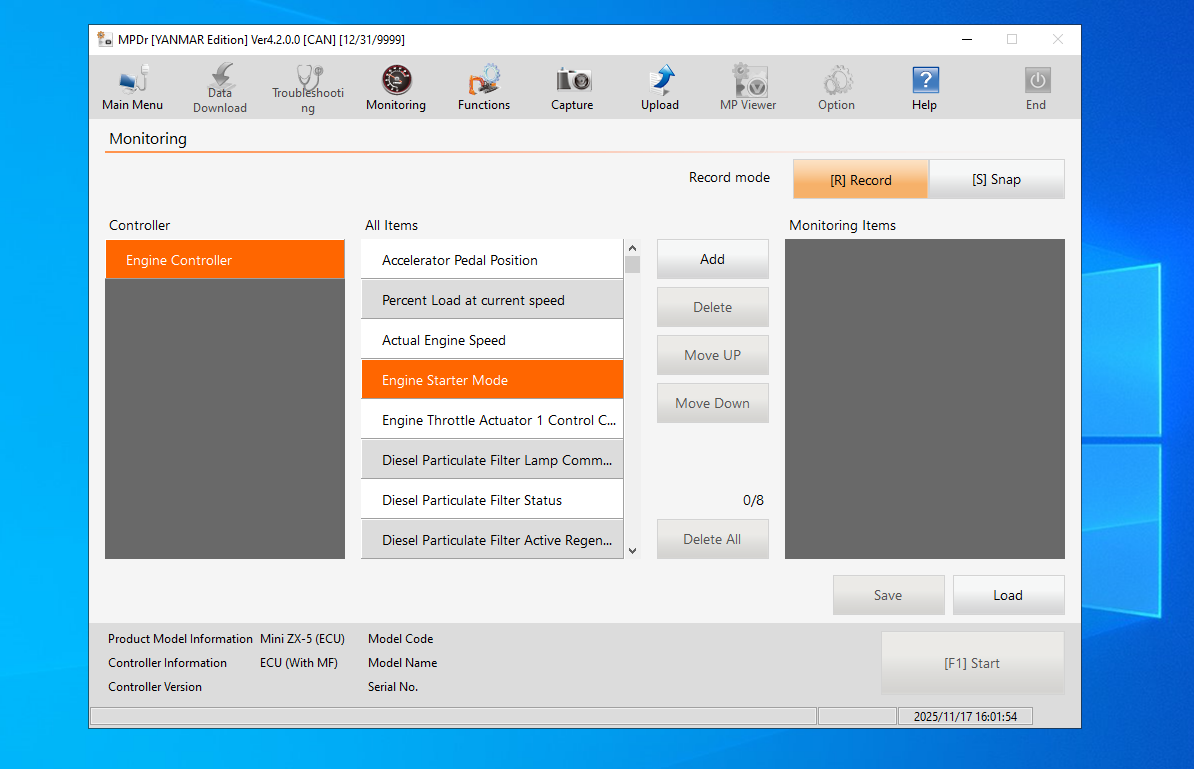1194x769 pixels.
Task: Select Engine Throttle Actuator 1 Control item
Action: click(492, 420)
